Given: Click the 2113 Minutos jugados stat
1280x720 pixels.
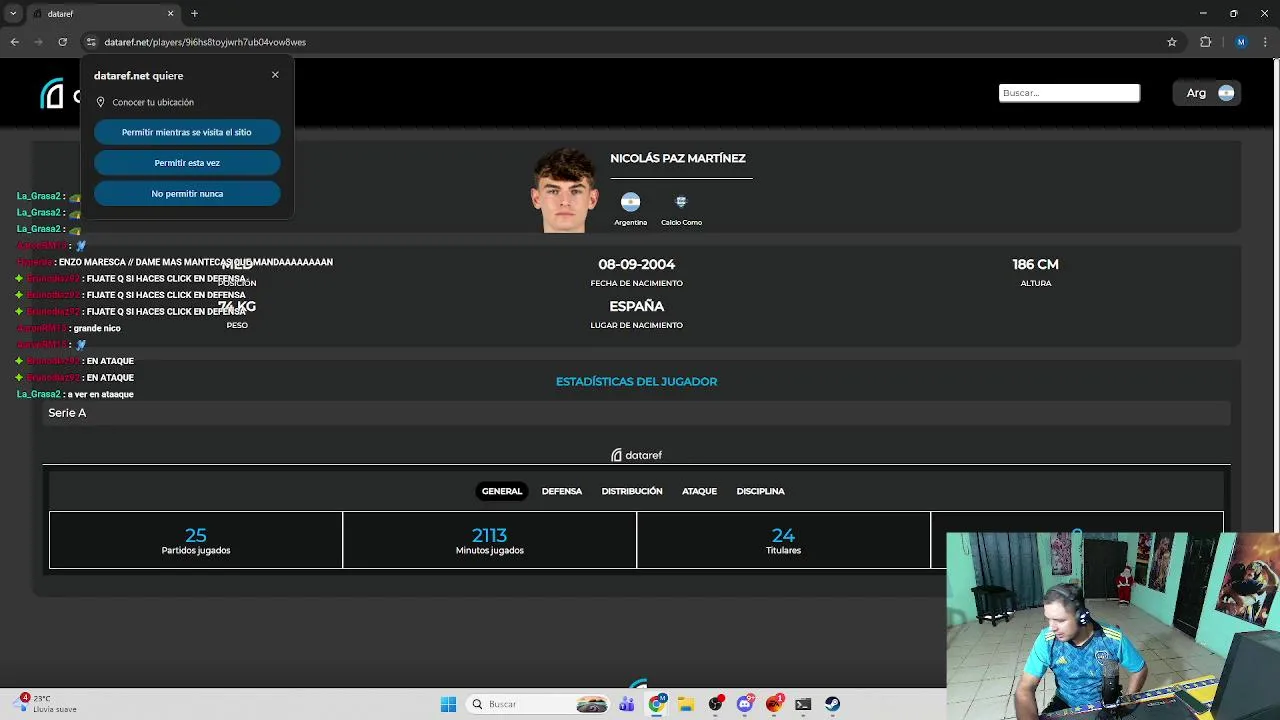Looking at the screenshot, I should [x=490, y=540].
